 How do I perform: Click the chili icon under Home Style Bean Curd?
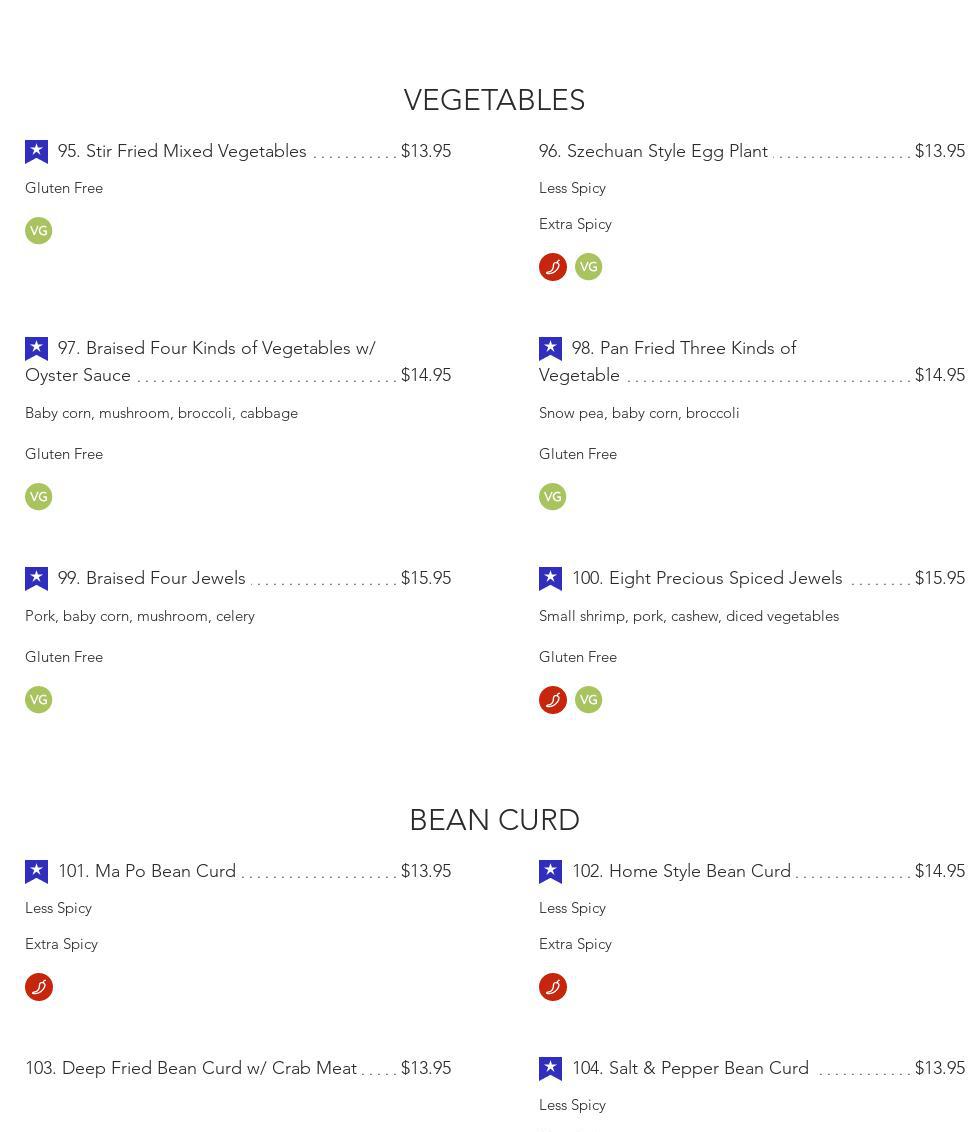tap(553, 987)
